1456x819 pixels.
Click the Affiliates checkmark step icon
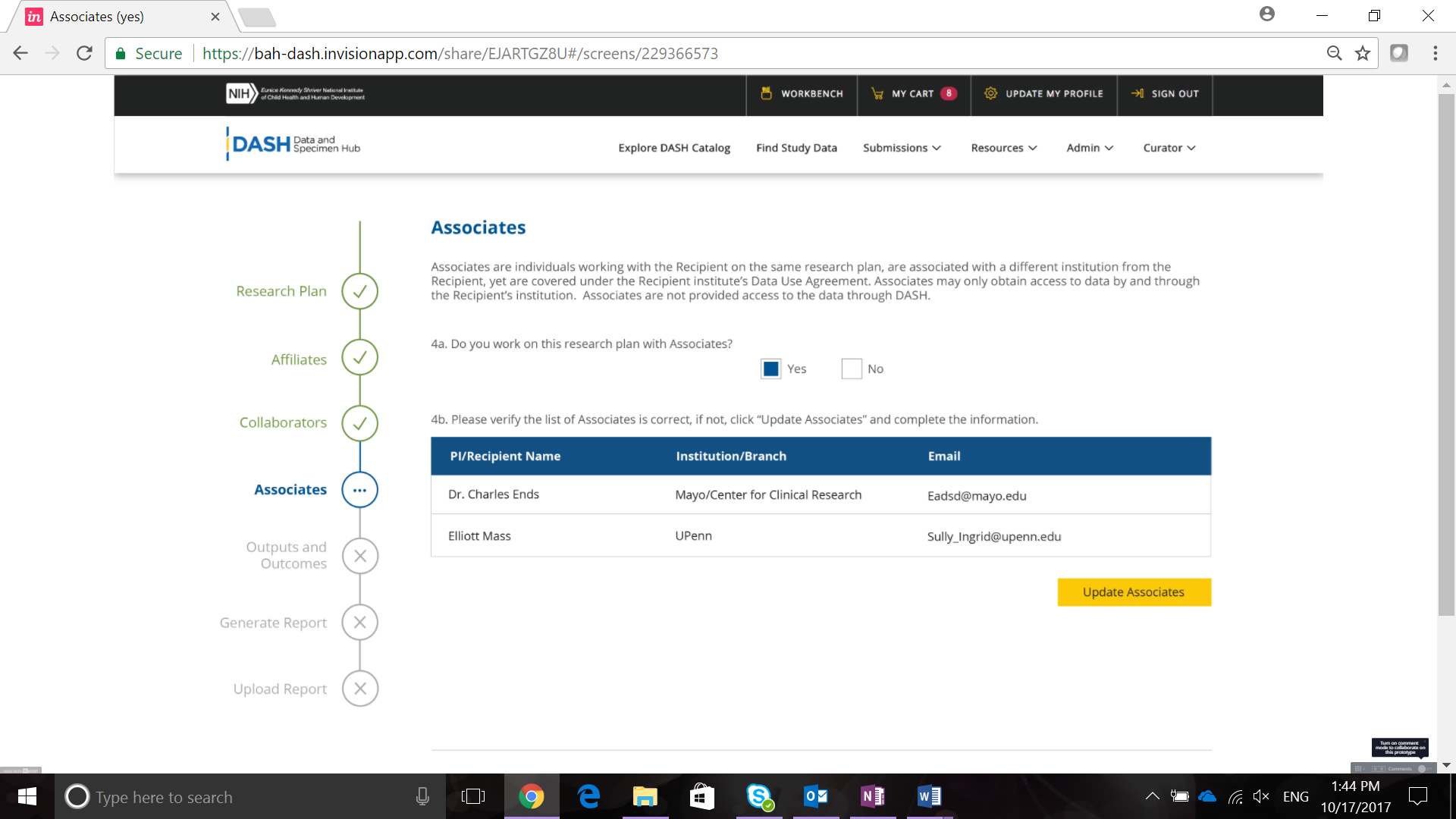point(359,357)
